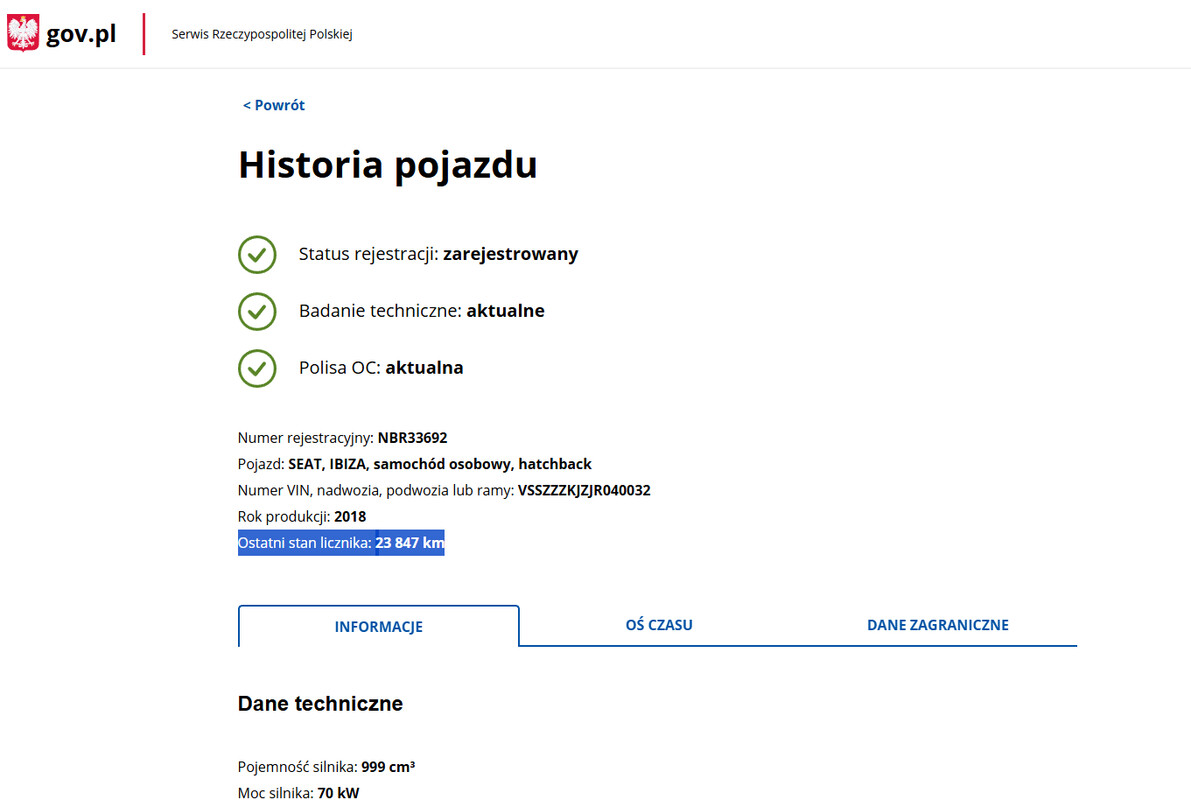Click the green checkmark beside Badanie techniczne
The image size is (1191, 800).
click(x=257, y=311)
